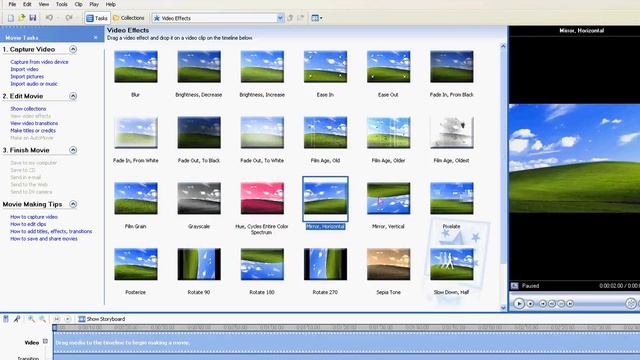Click Make titles or credits link
The width and height of the screenshot is (640, 360).
tap(33, 131)
